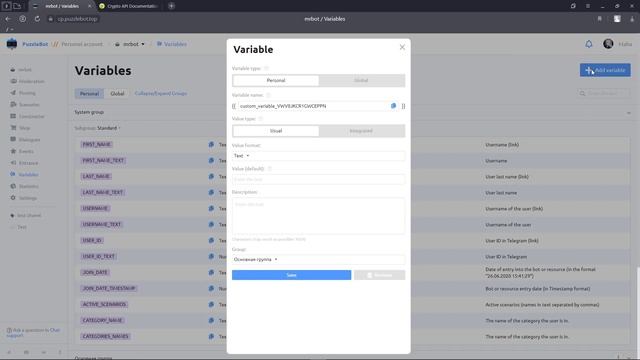
Task: Click Add variable button
Action: [605, 70]
